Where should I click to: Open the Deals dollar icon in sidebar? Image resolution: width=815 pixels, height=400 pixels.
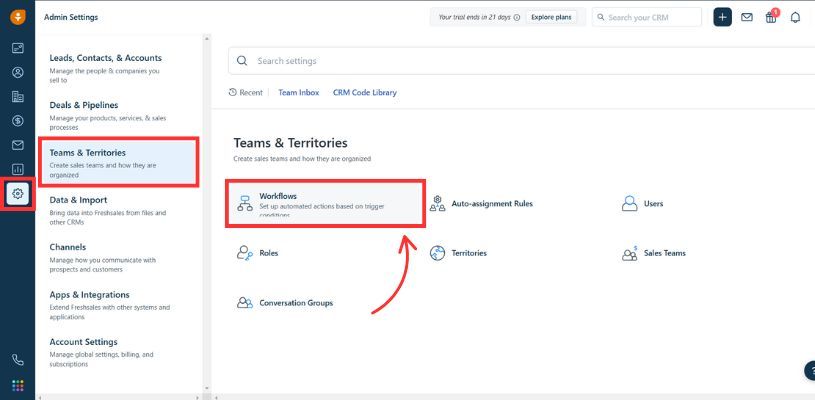pos(18,121)
